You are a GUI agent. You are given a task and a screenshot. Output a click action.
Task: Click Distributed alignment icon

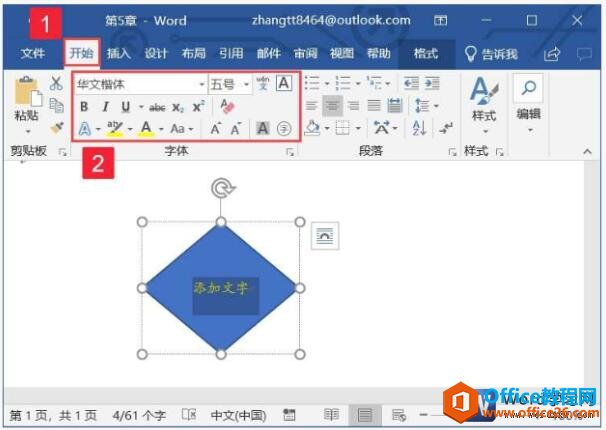coord(395,105)
